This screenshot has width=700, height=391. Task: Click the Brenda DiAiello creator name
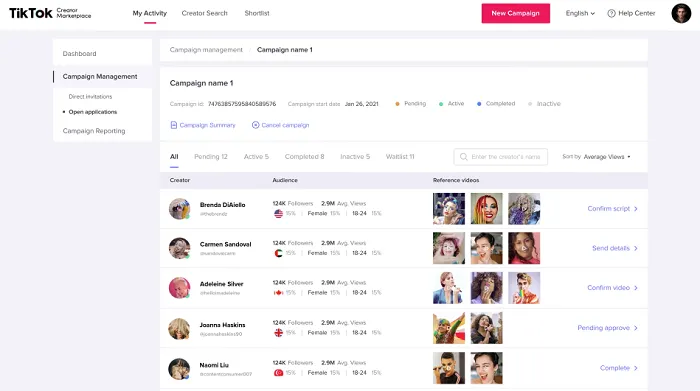click(222, 205)
